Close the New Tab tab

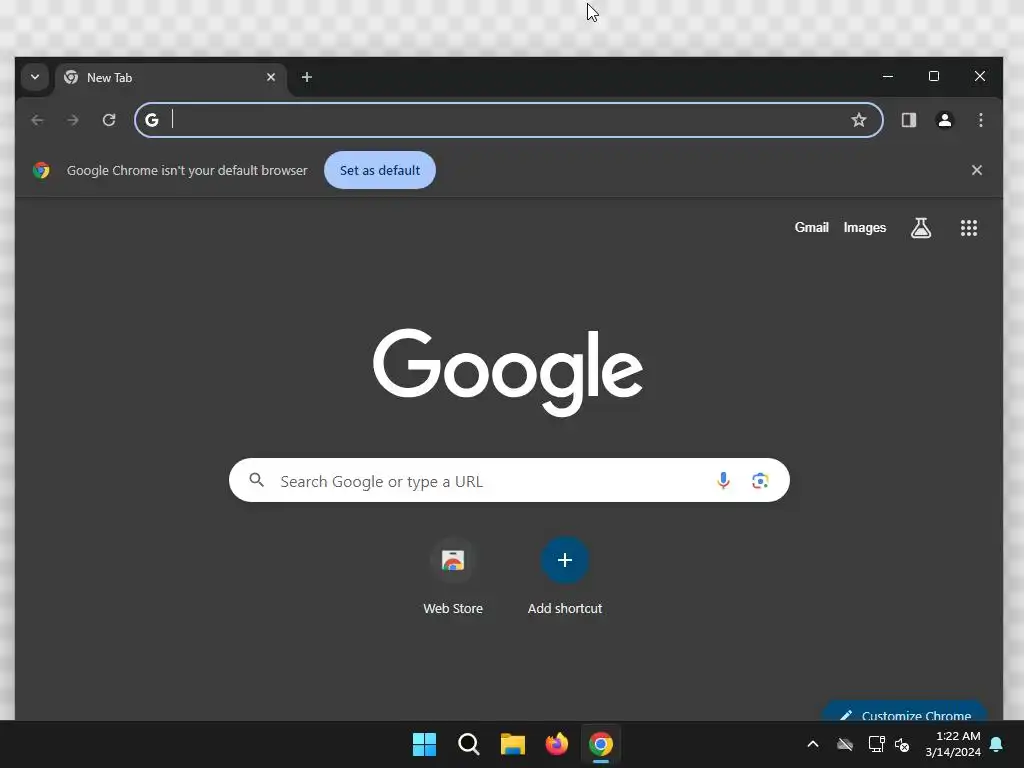pyautogui.click(x=271, y=77)
